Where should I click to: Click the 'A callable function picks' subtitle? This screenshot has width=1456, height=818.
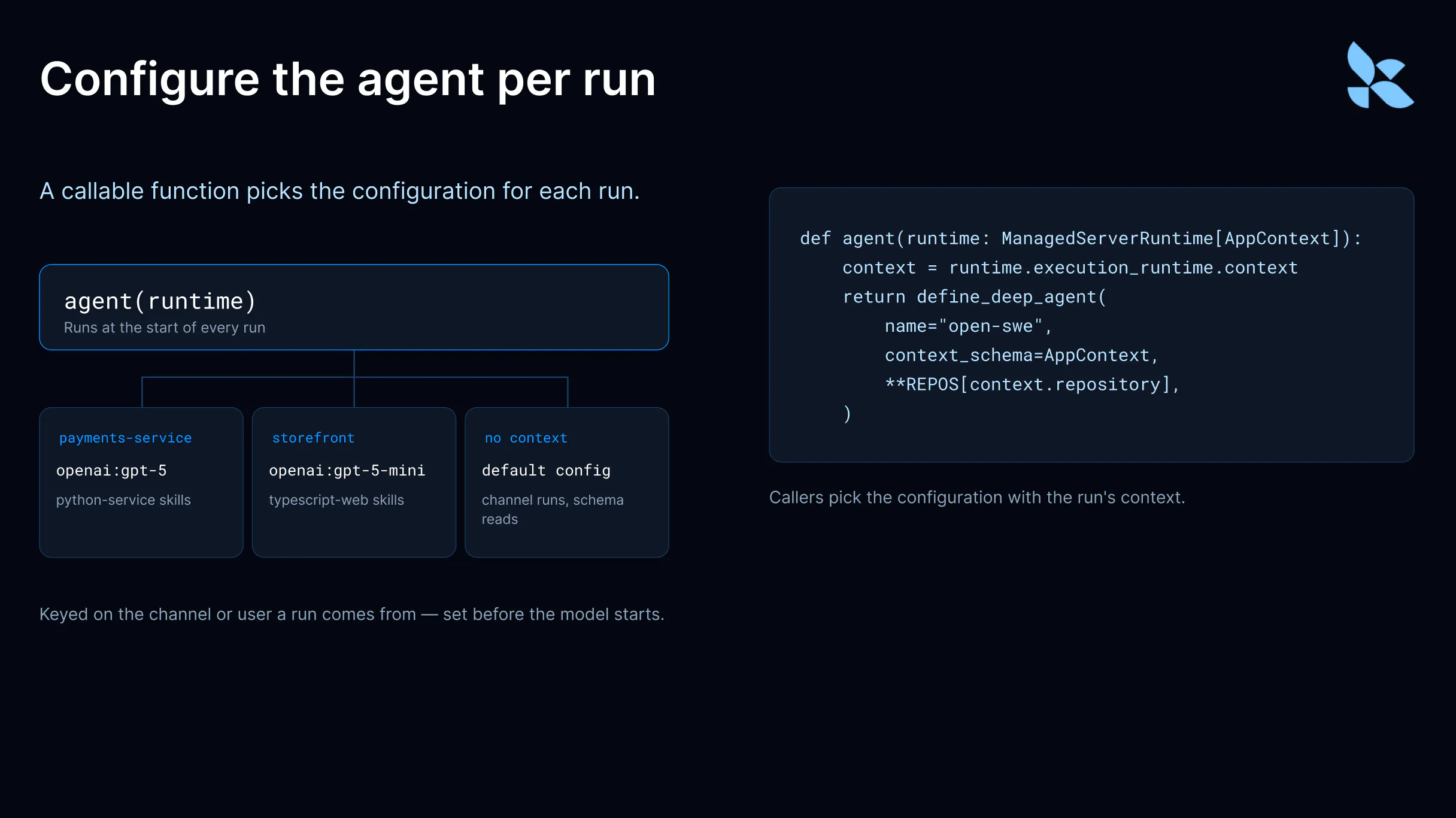coord(339,191)
